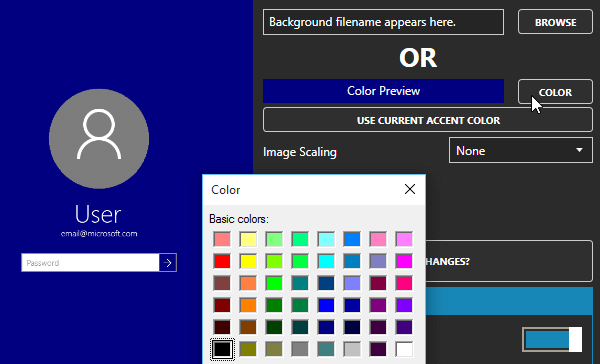Click the user avatar silhouette icon
Image resolution: width=600 pixels, height=364 pixels.
point(99,134)
